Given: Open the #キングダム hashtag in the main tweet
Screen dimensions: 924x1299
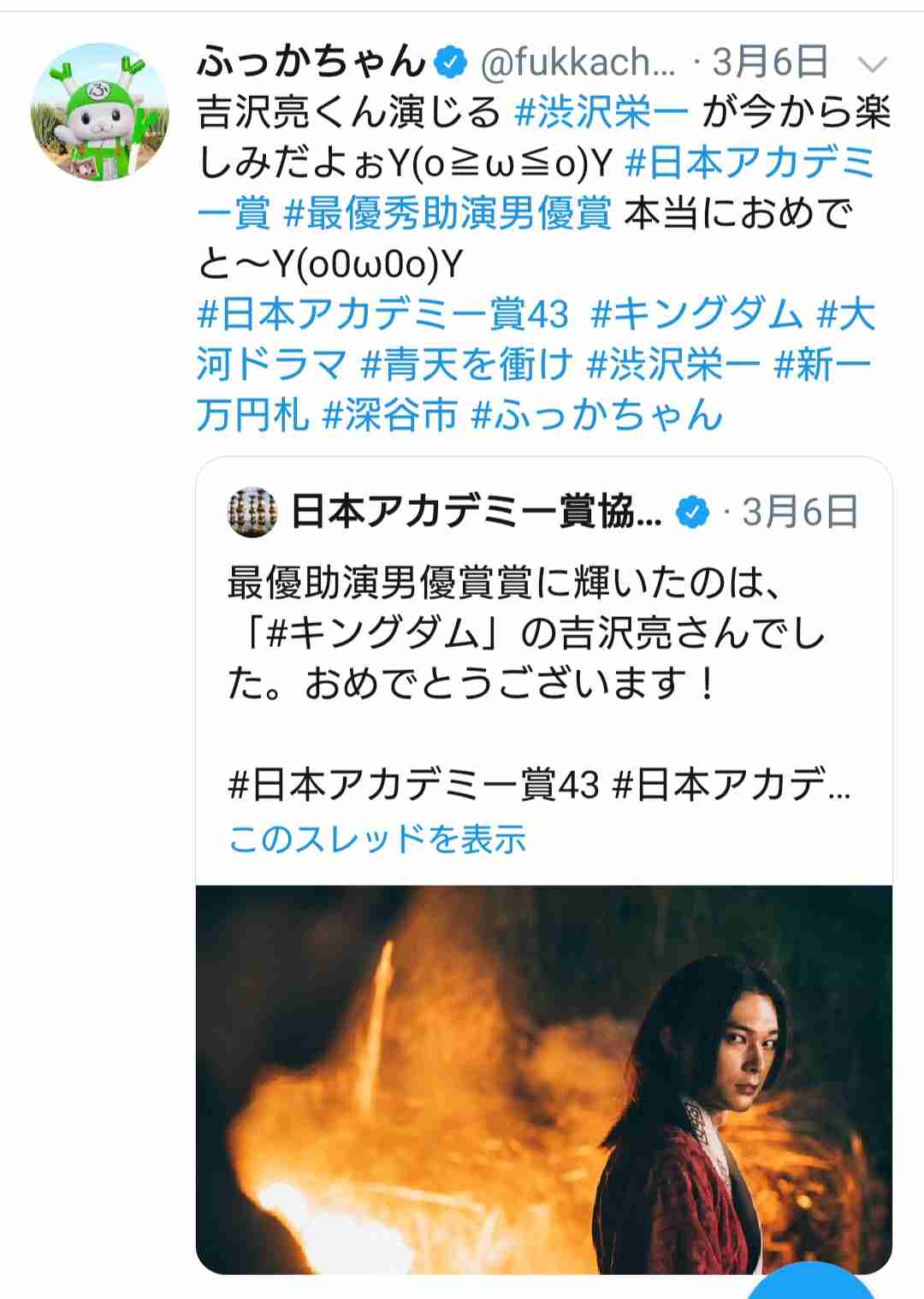Looking at the screenshot, I should [696, 314].
